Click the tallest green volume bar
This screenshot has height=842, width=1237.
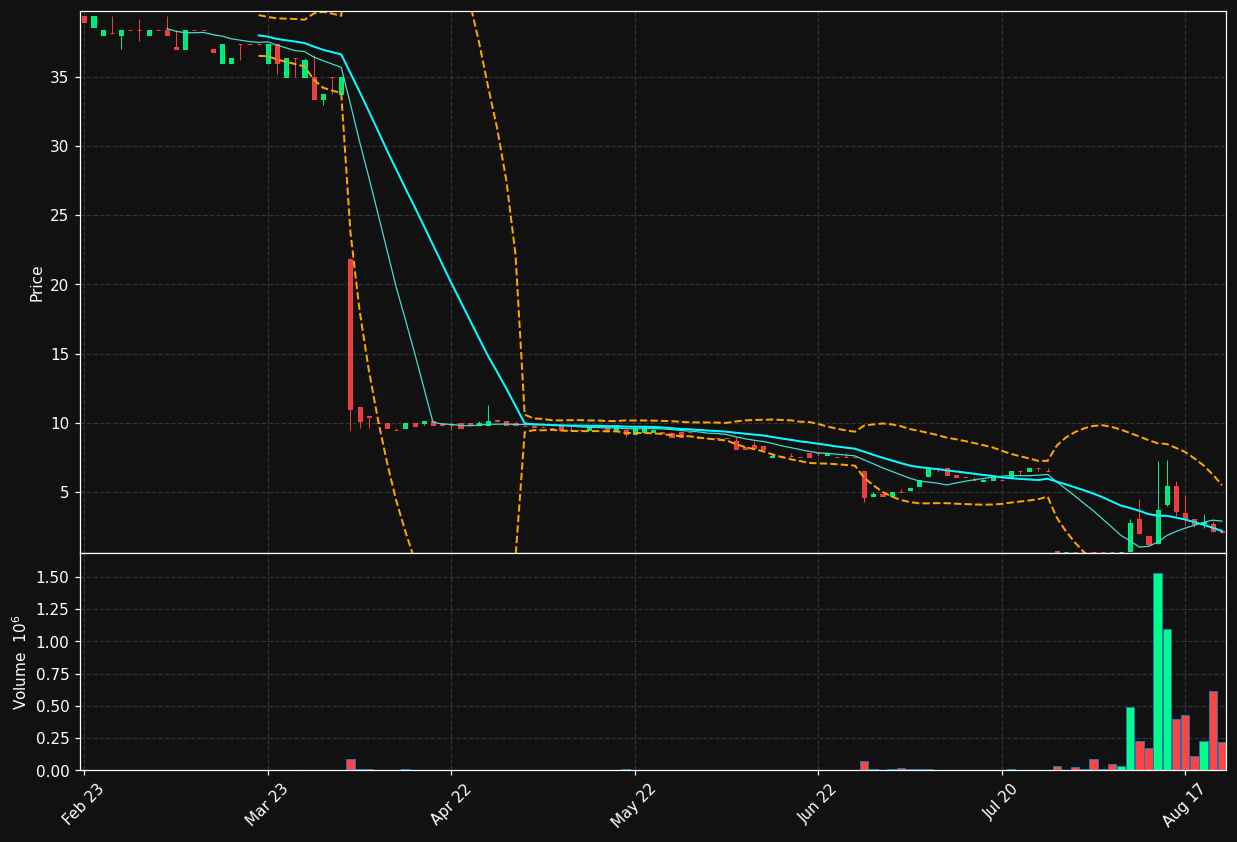[1157, 671]
